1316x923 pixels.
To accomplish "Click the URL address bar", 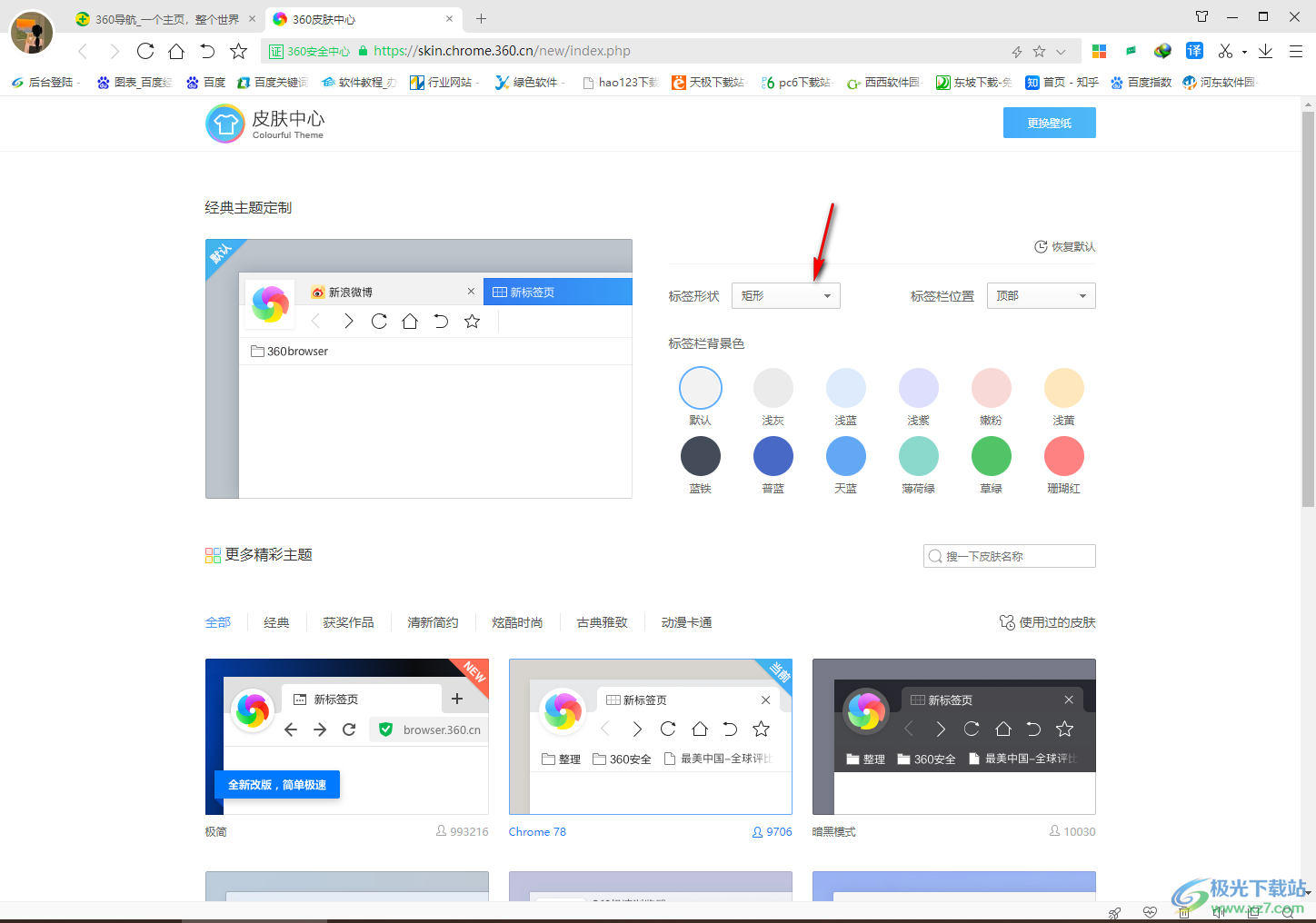I will (x=671, y=51).
